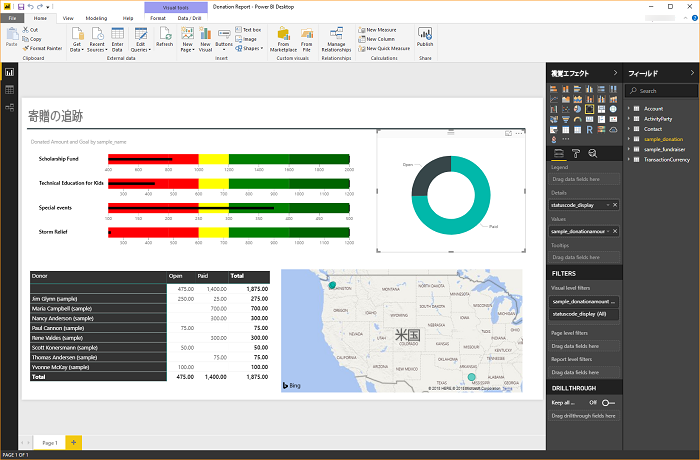
Task: Click the Publish icon in the ribbon
Action: tap(425, 38)
